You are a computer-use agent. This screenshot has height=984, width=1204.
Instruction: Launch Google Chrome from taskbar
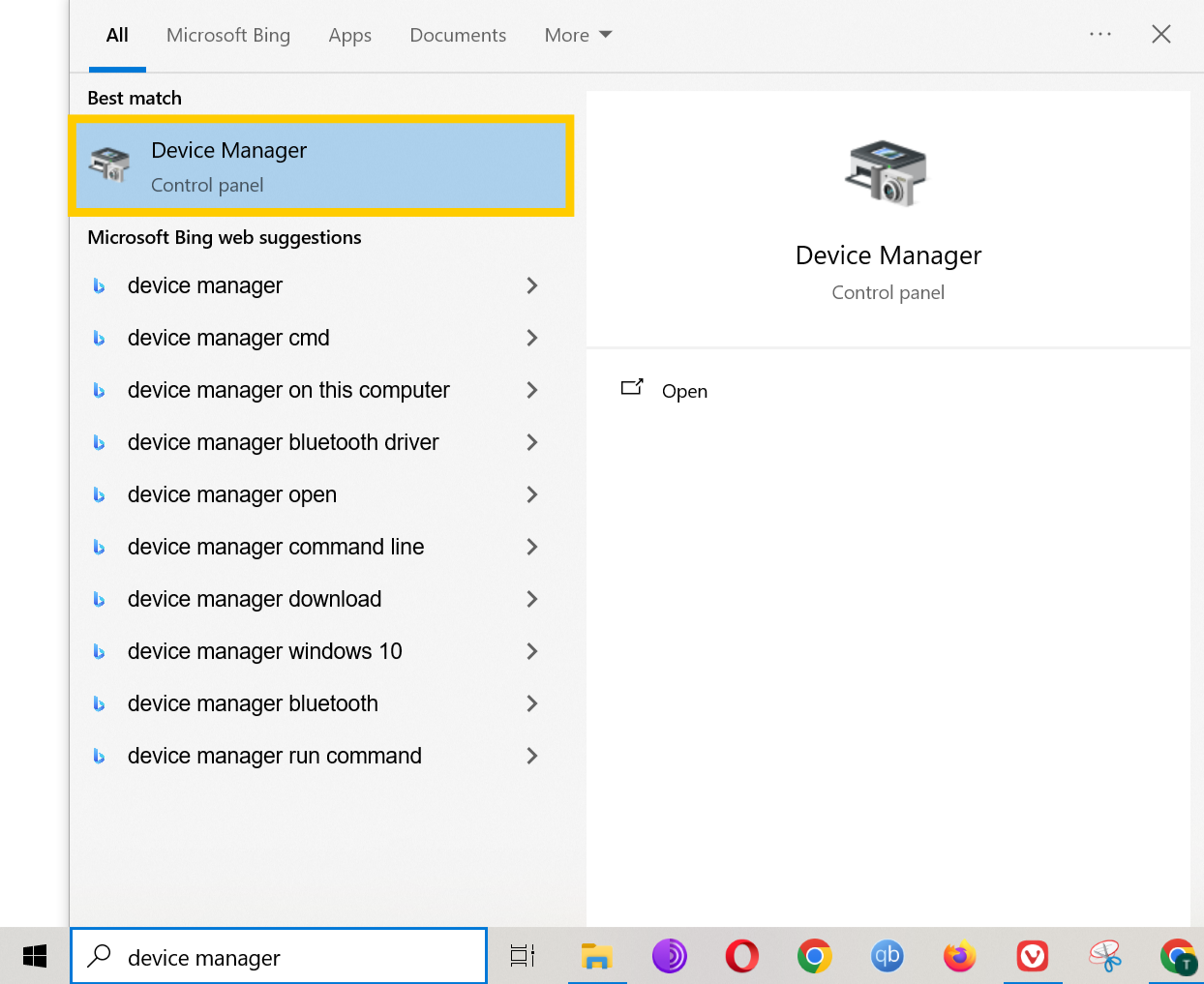tap(815, 956)
